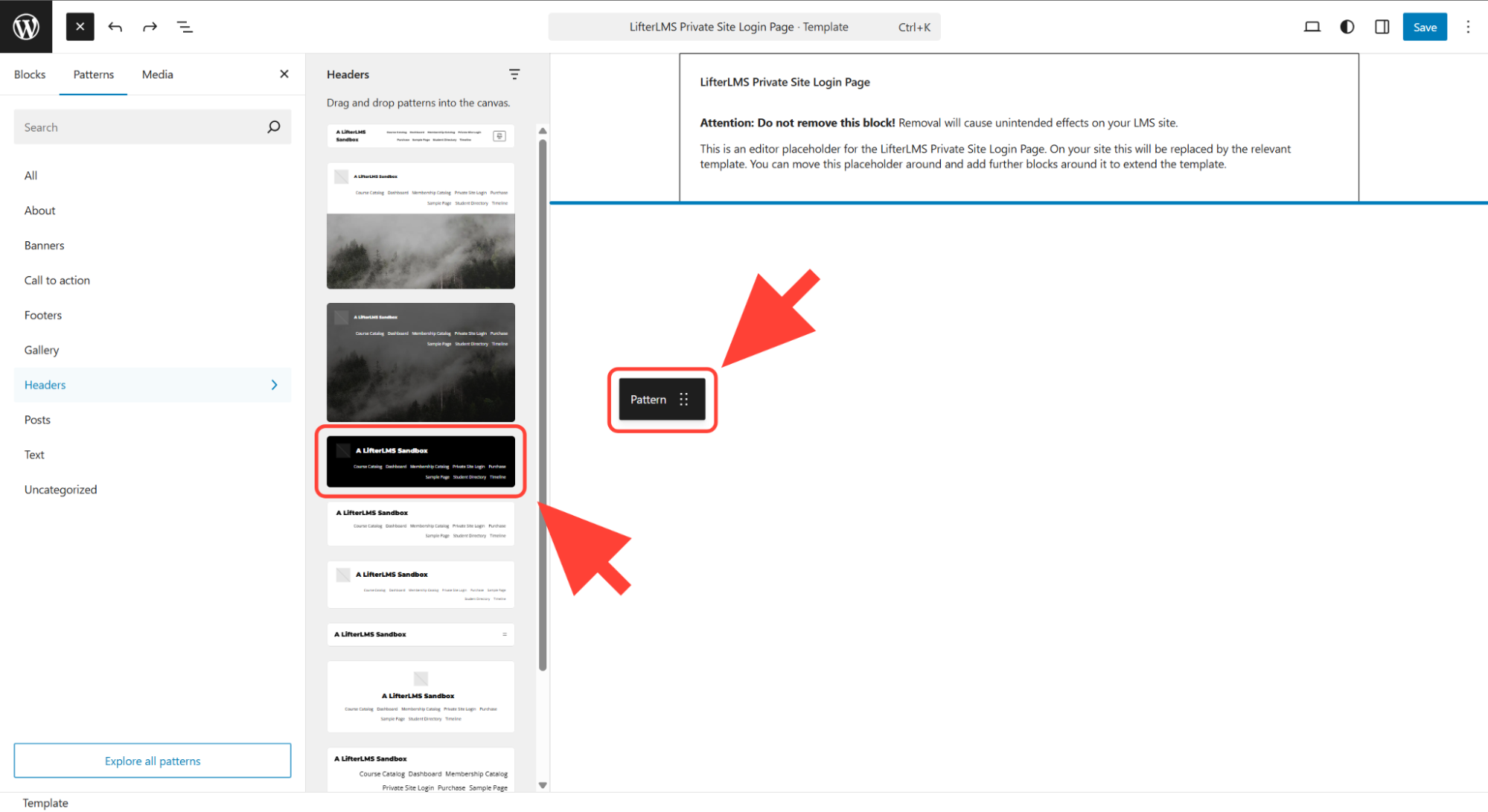Switch to the Media tab
Viewport: 1488px width, 812px height.
tap(157, 74)
